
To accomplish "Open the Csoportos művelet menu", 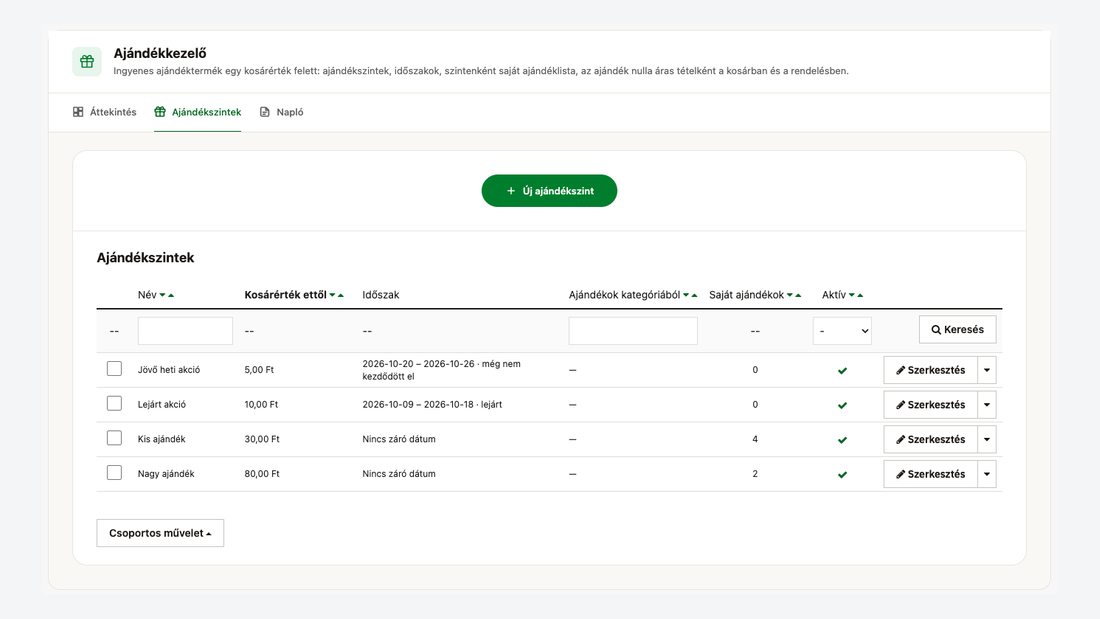I will tap(160, 533).
